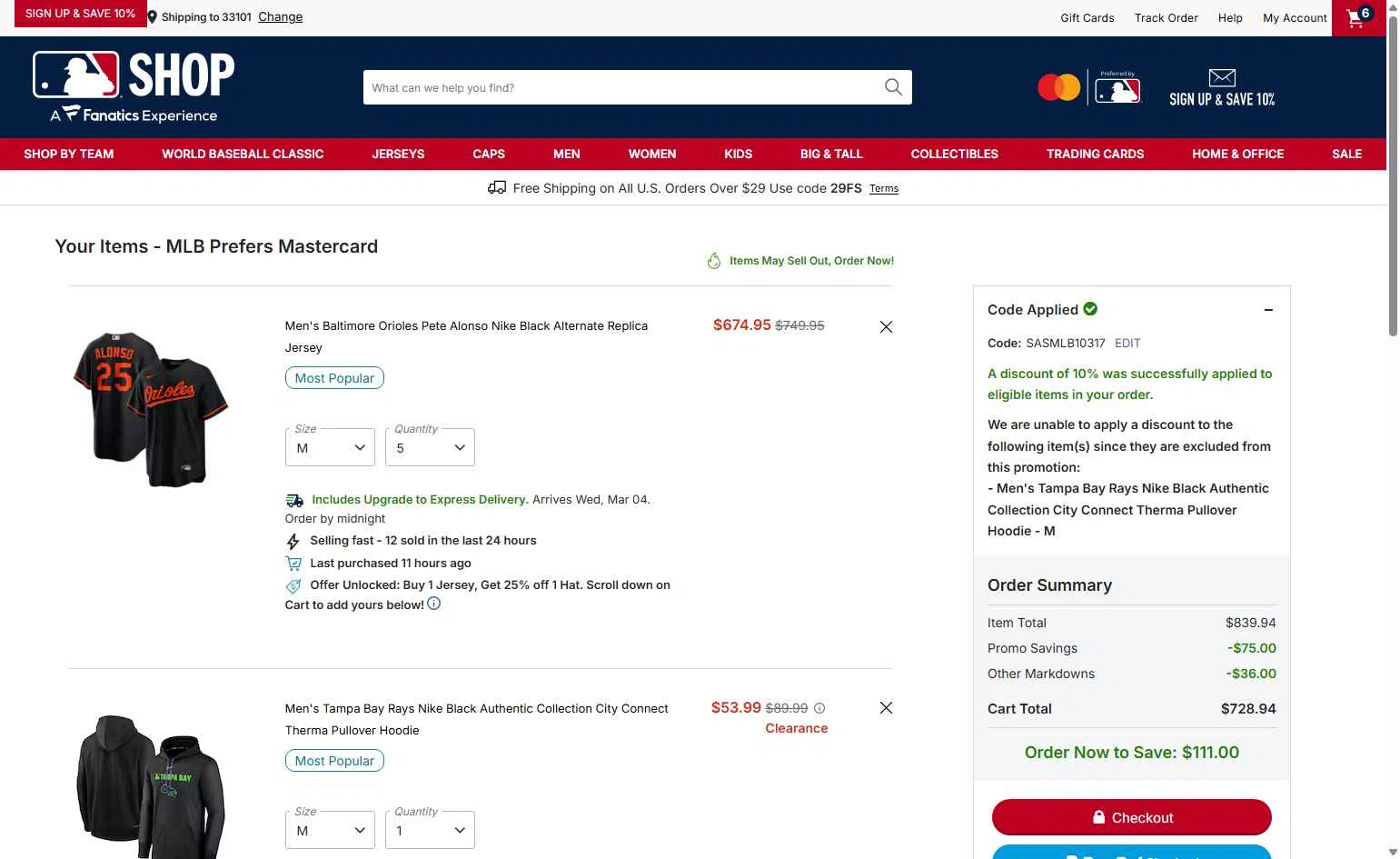The image size is (1400, 859).
Task: Open World Baseball Classic menu
Action: pyautogui.click(x=243, y=154)
